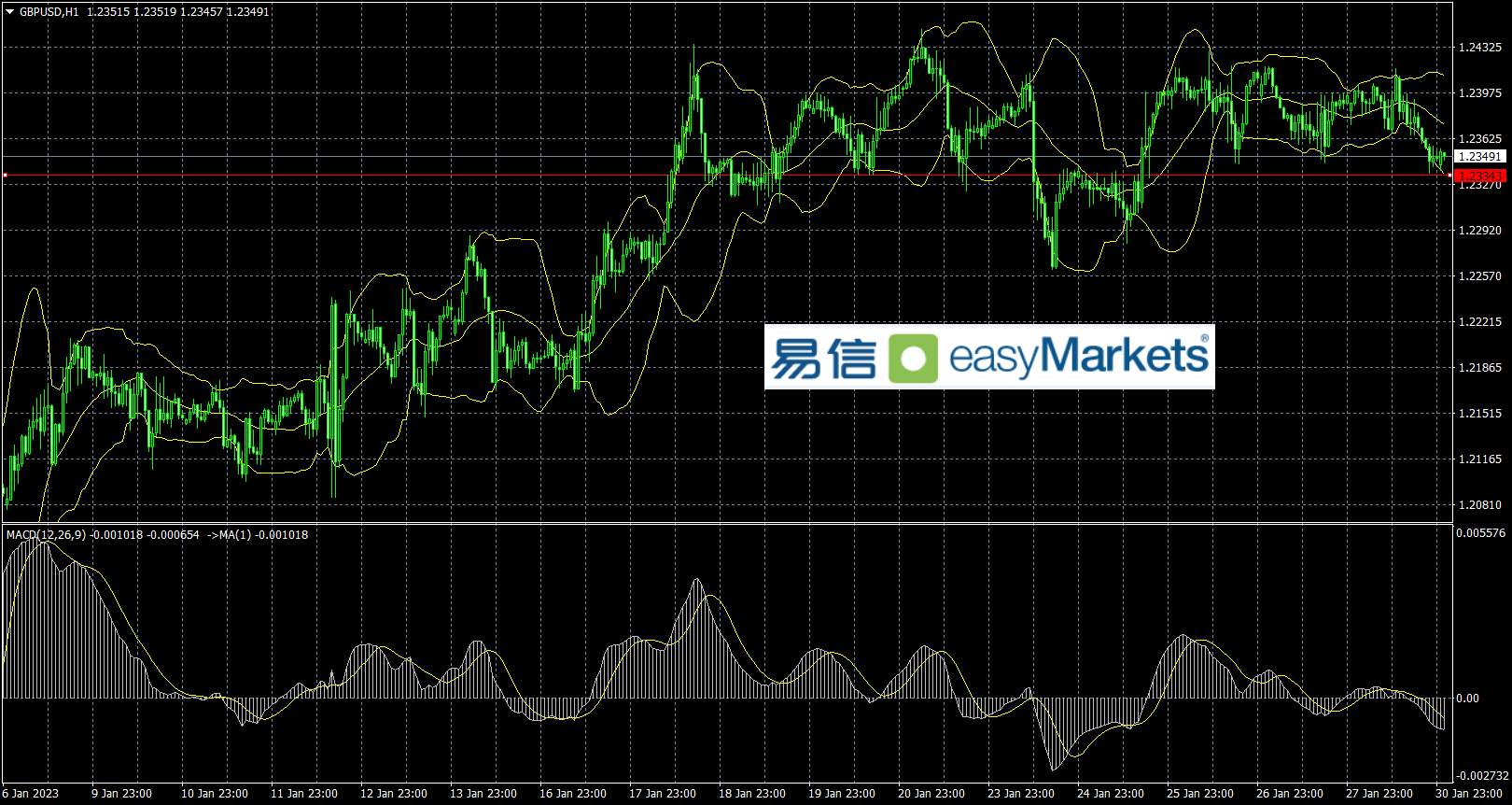Click the 1.23975 price axis label
This screenshot has height=805, width=1512.
click(1480, 93)
